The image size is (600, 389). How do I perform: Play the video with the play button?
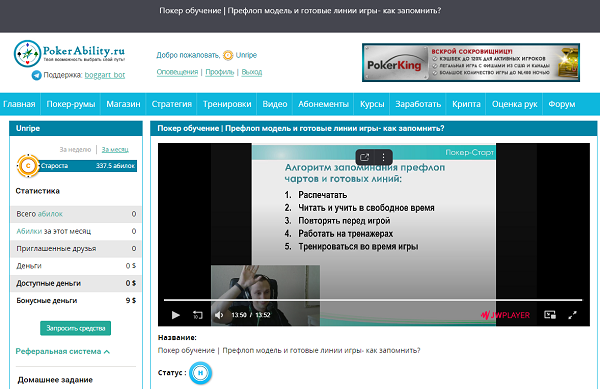pyautogui.click(x=176, y=315)
